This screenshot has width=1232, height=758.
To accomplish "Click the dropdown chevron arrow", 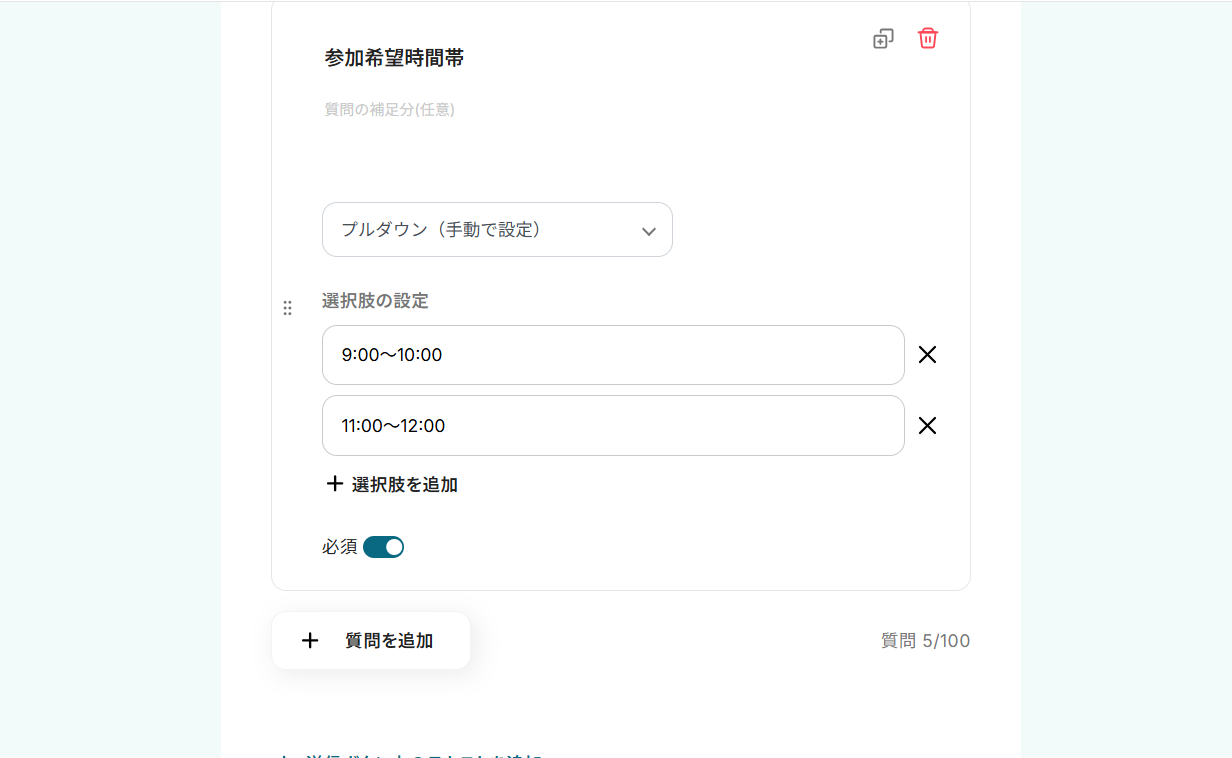I will pyautogui.click(x=648, y=231).
